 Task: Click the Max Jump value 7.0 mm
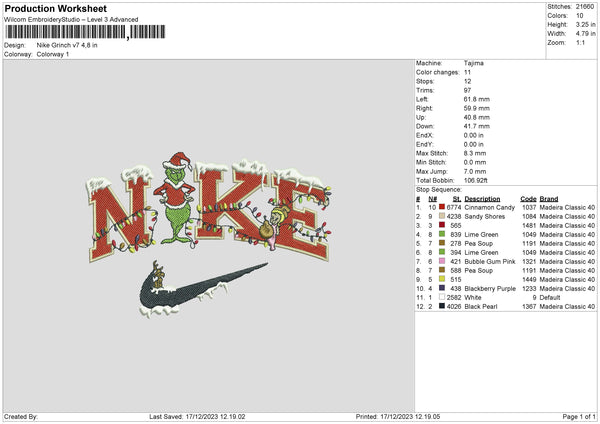475,171
